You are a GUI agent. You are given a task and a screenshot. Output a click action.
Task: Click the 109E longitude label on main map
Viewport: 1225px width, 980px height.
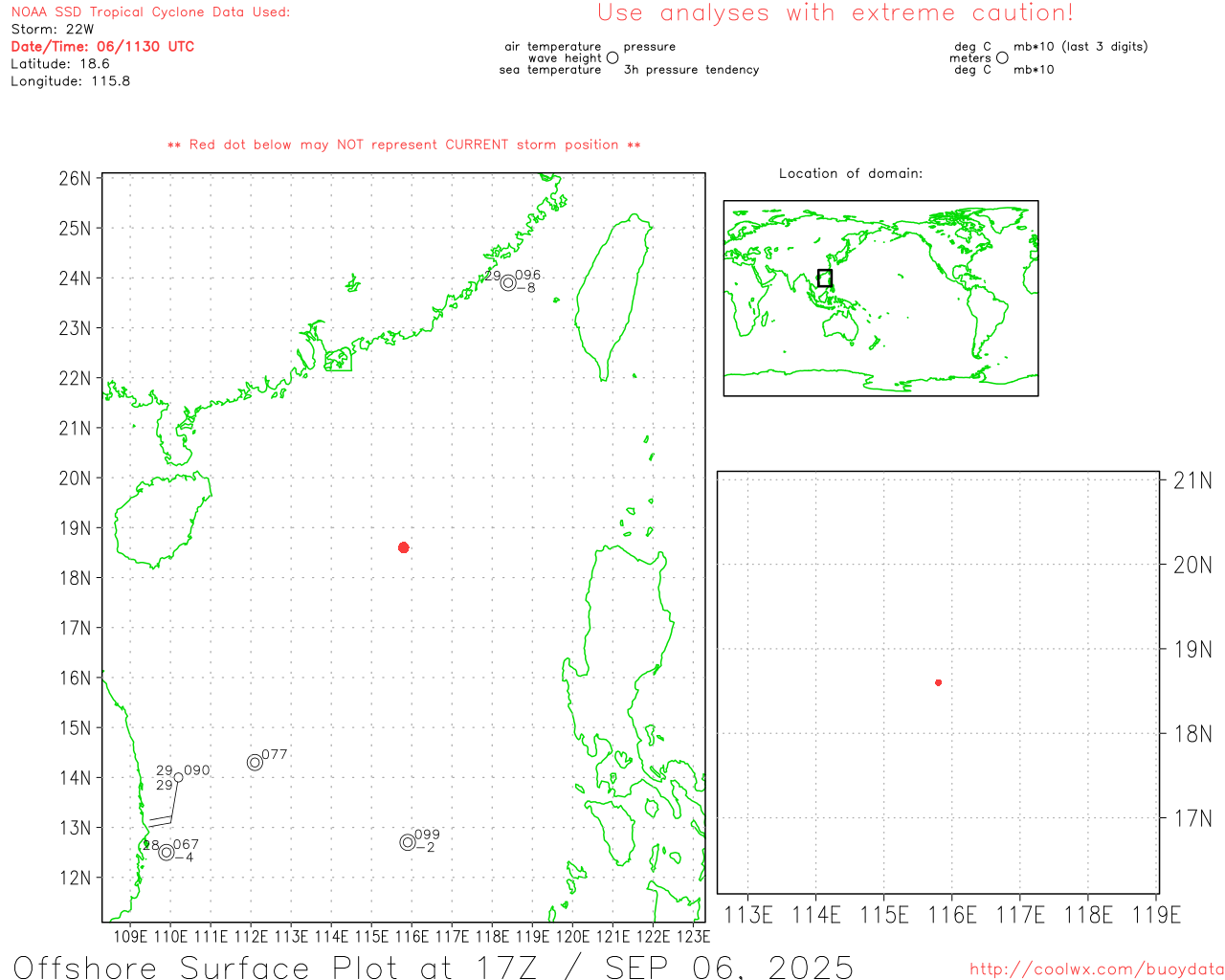tap(130, 936)
